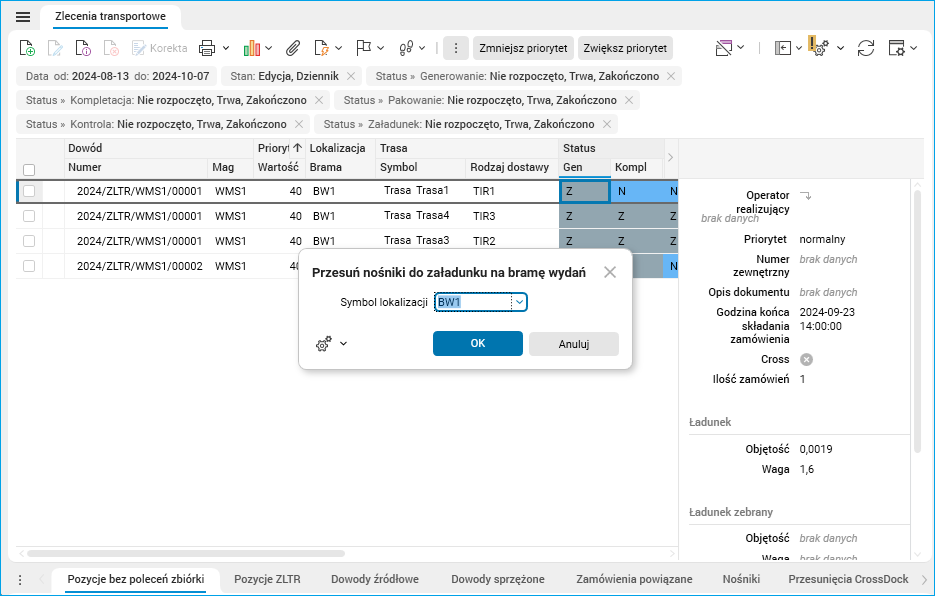Click the delete document icon with red X
The height and width of the screenshot is (596, 935).
pyautogui.click(x=111, y=48)
